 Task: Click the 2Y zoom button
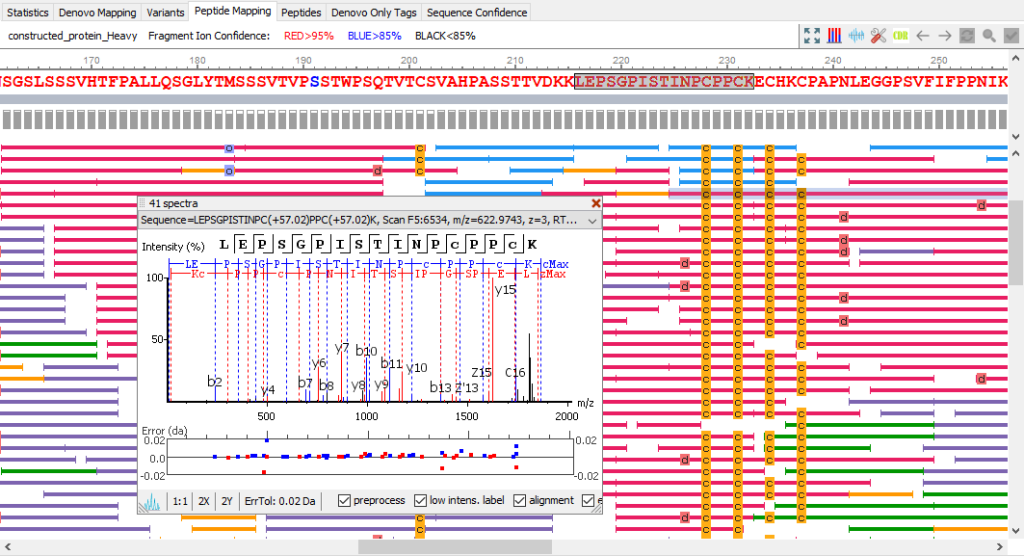(x=227, y=501)
